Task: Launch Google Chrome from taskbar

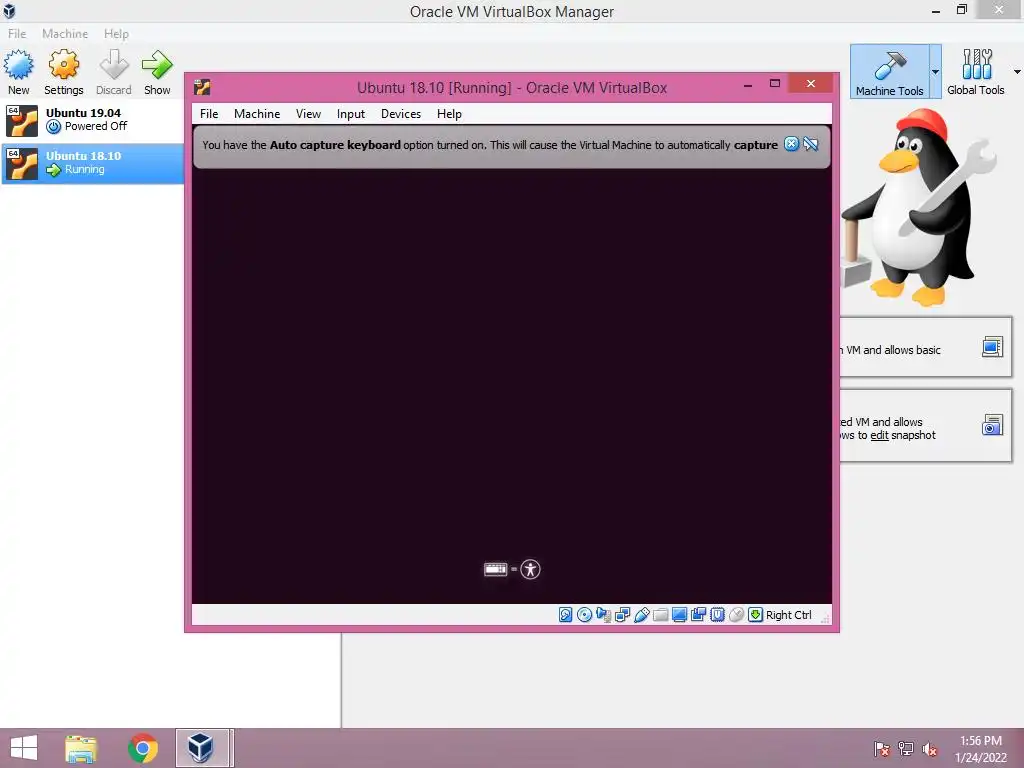Action: (x=142, y=748)
